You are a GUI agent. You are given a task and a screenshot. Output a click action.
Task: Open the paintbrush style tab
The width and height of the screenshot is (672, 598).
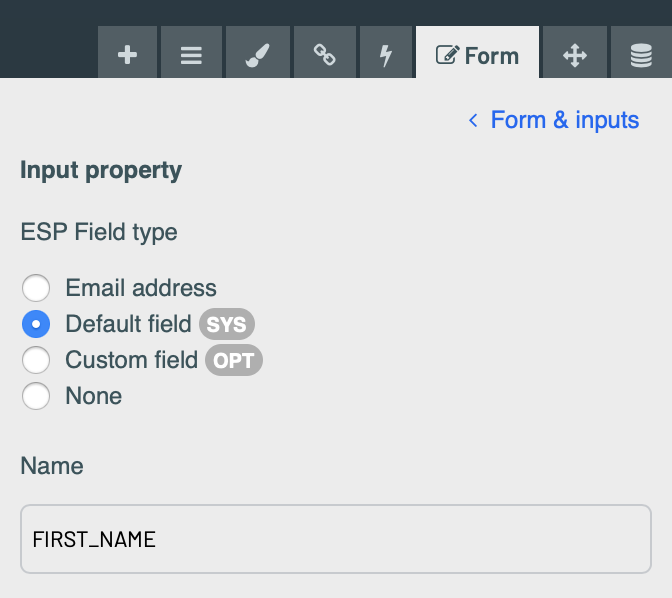(x=258, y=53)
